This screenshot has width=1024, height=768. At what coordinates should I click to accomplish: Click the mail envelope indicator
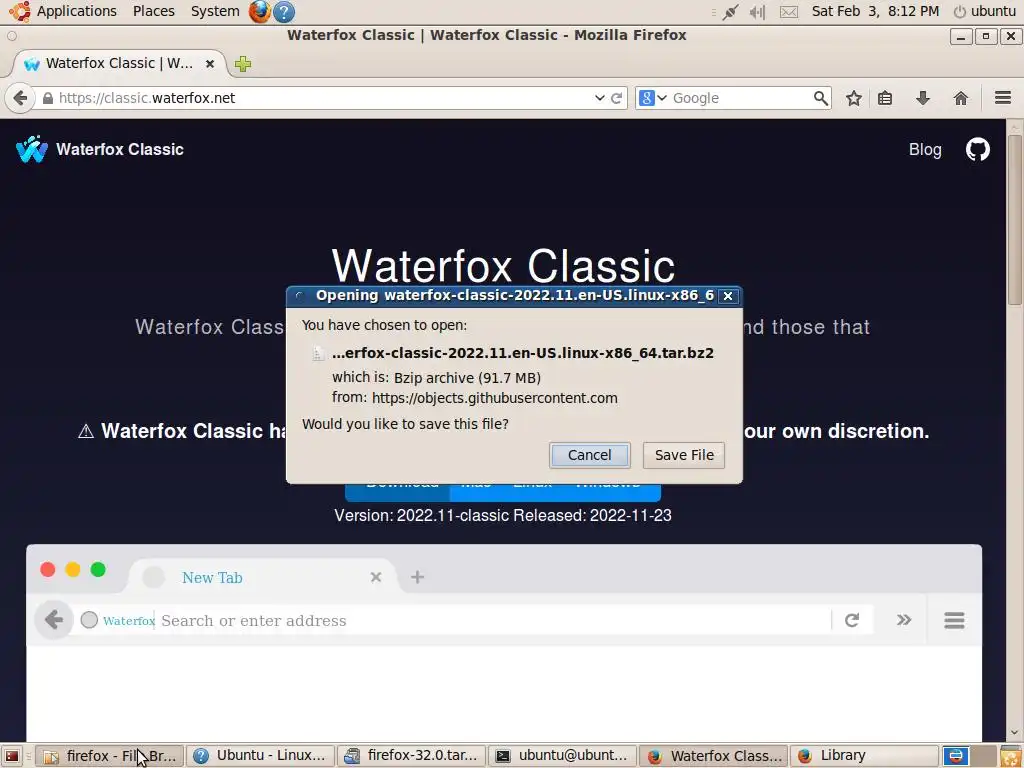789,12
